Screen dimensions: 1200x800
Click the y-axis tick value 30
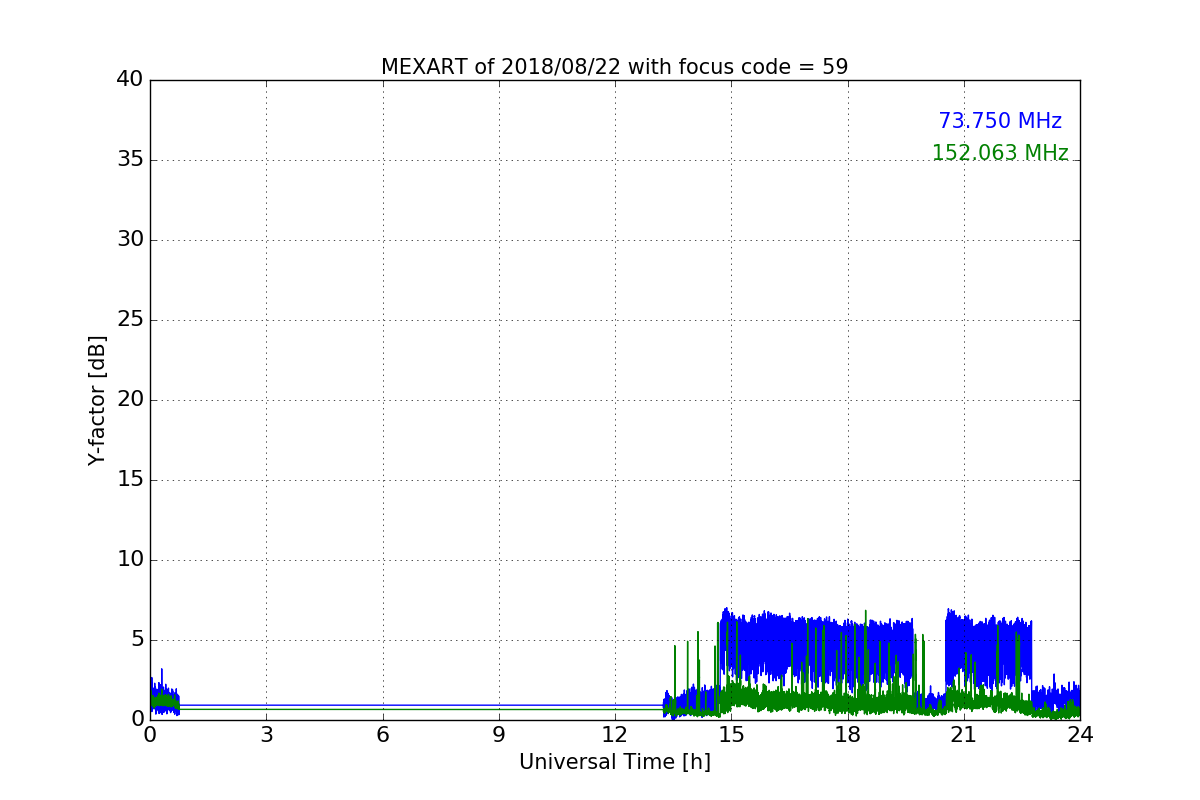(x=130, y=240)
